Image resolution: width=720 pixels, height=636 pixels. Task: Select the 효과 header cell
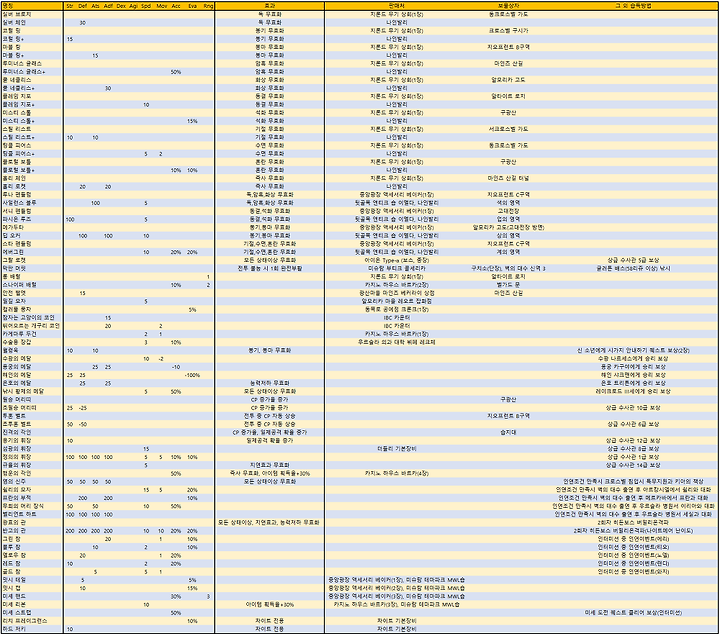270,6
